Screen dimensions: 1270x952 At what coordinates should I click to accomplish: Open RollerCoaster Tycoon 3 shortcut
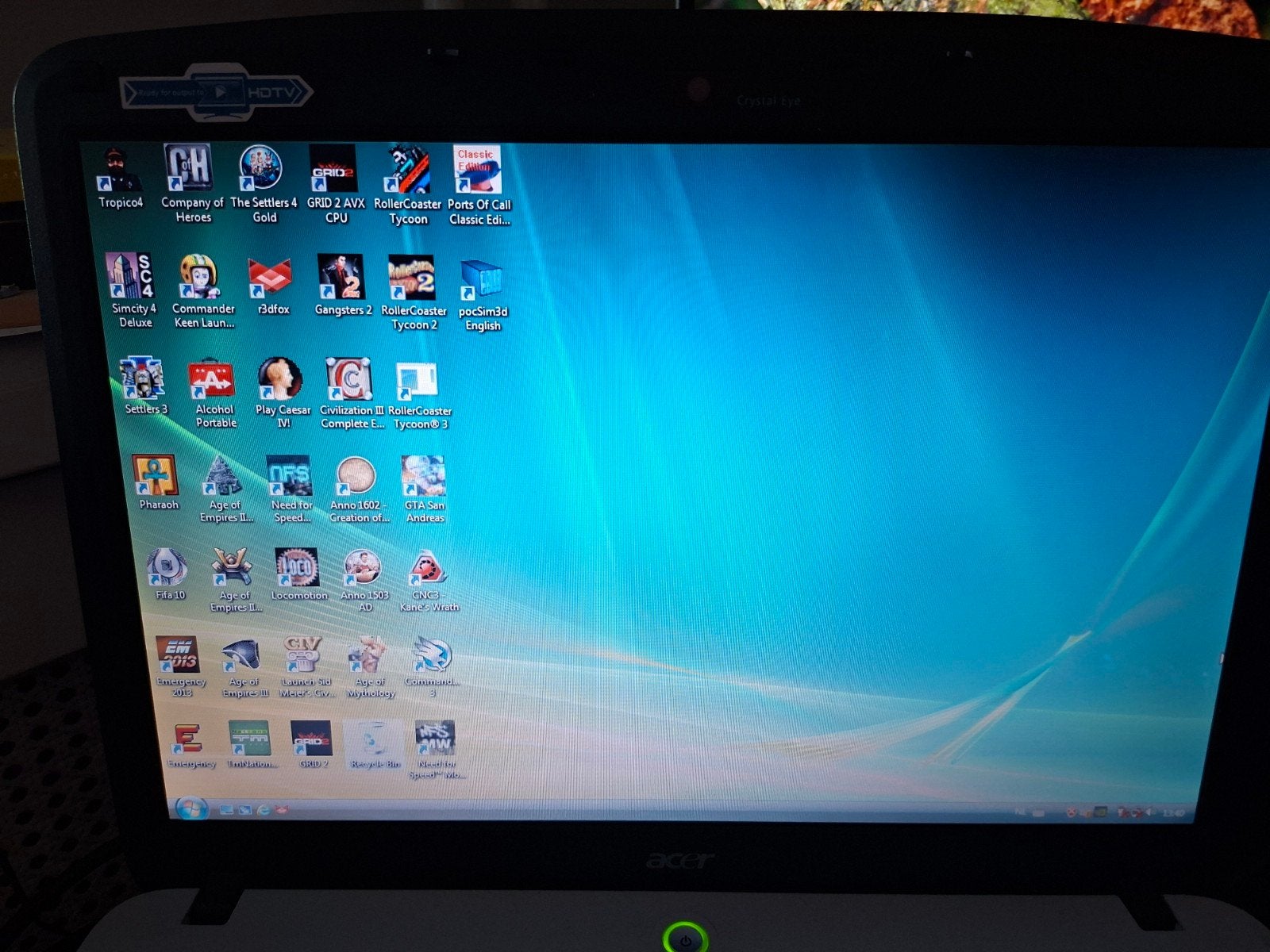pos(419,395)
